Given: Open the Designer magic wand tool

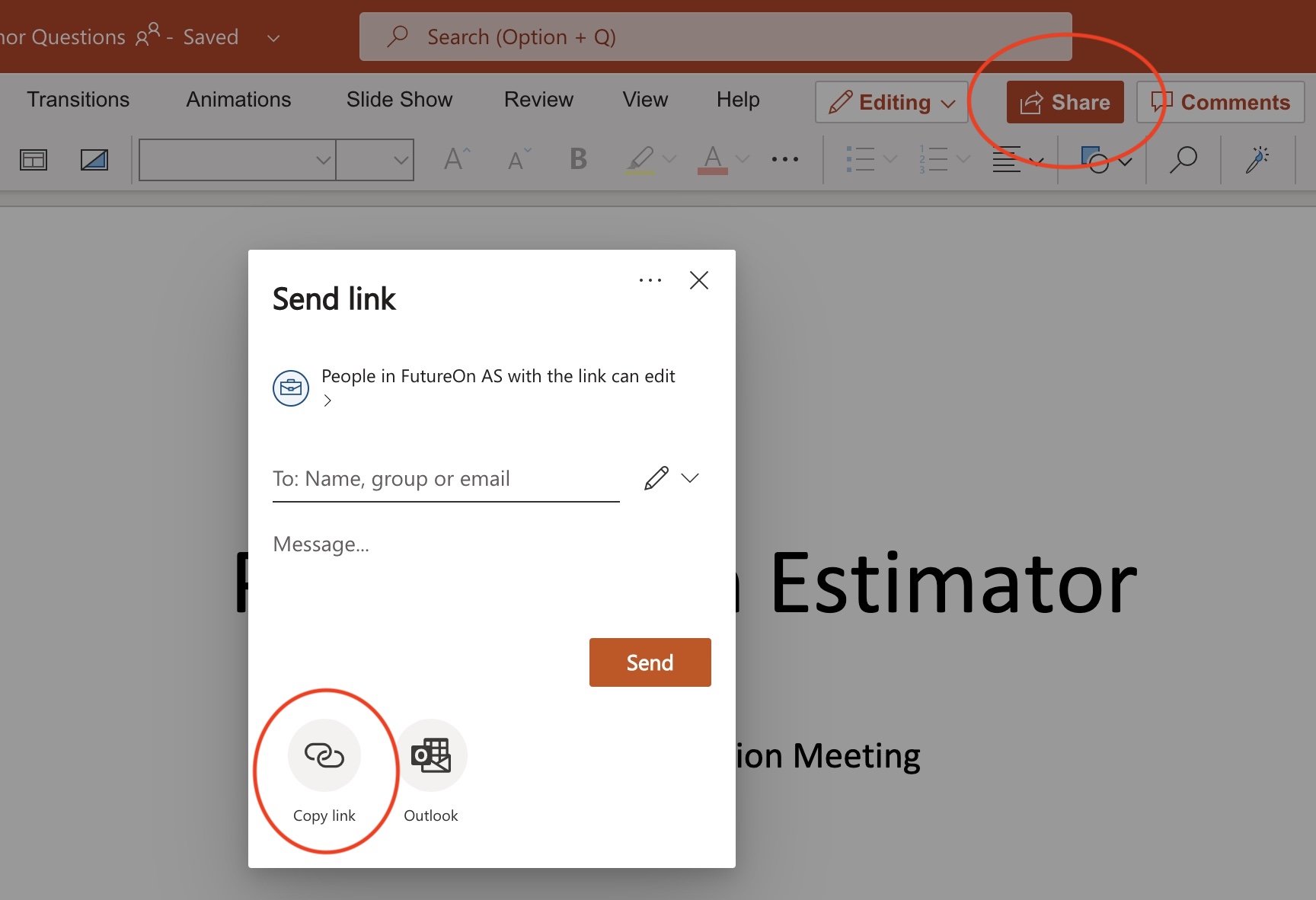Looking at the screenshot, I should (1257, 160).
